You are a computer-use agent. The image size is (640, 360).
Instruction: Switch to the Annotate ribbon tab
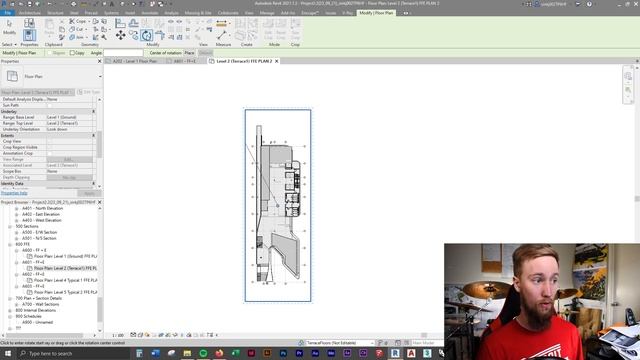pyautogui.click(x=149, y=13)
